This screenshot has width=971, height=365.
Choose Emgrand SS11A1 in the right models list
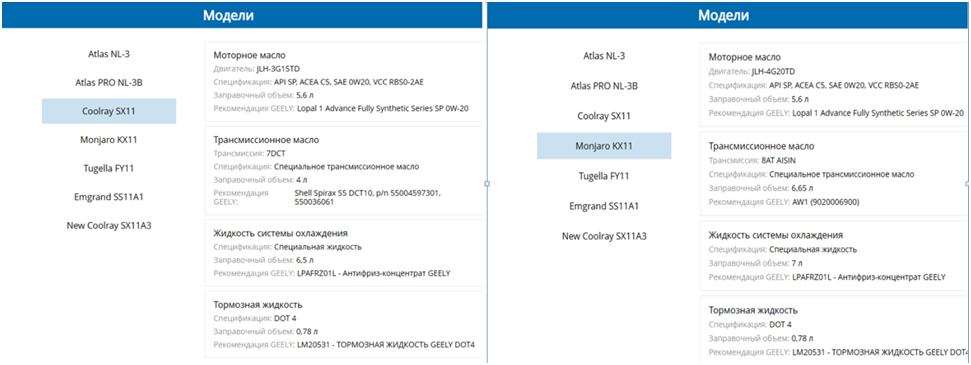[604, 206]
